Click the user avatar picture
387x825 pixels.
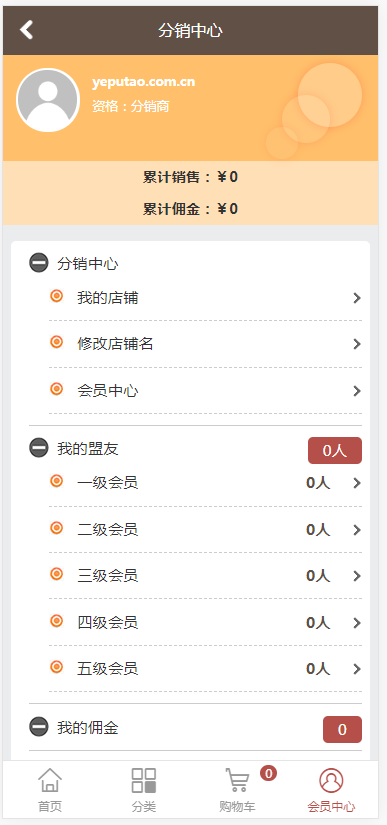point(48,100)
